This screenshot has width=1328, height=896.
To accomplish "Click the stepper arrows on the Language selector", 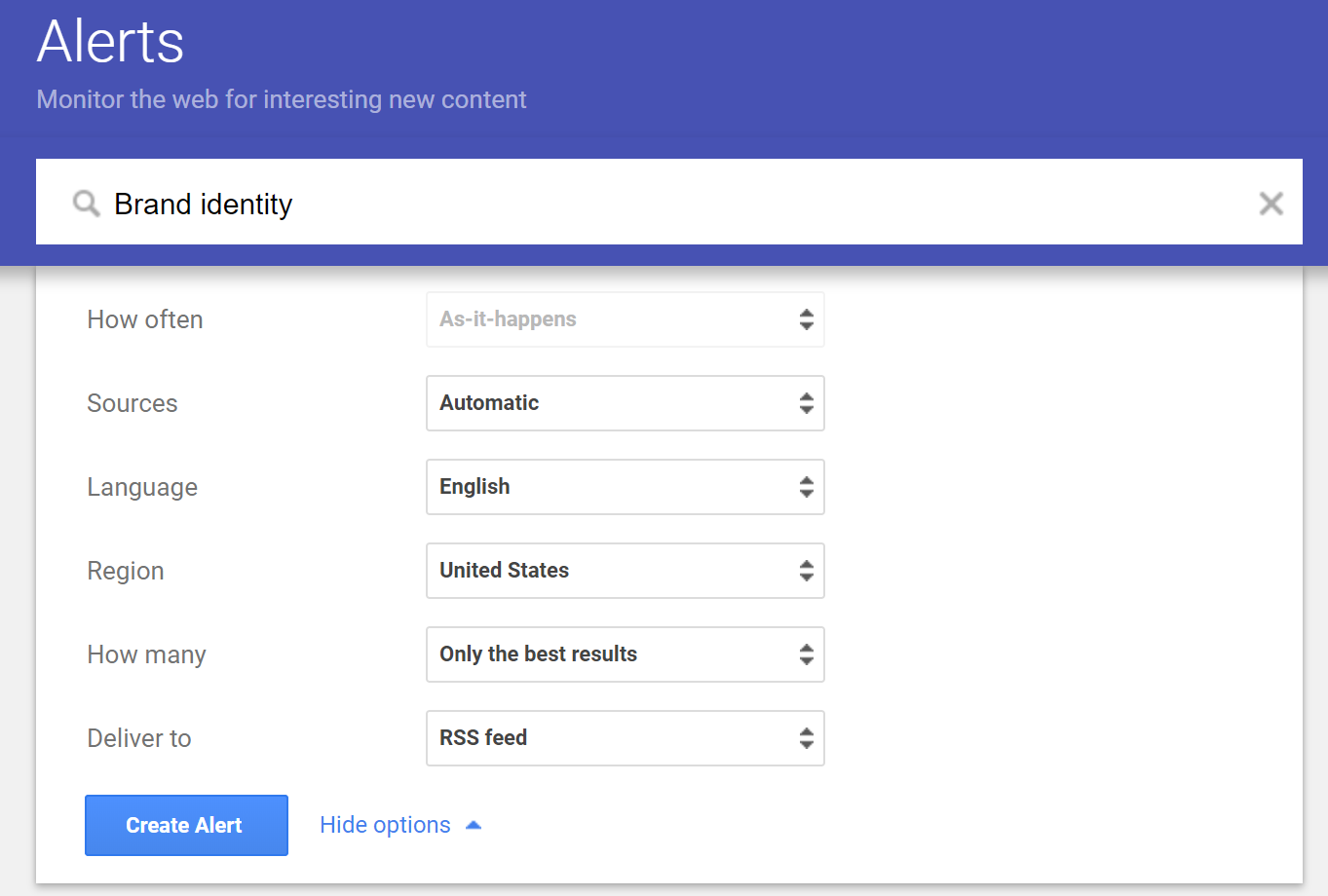I will [x=807, y=486].
